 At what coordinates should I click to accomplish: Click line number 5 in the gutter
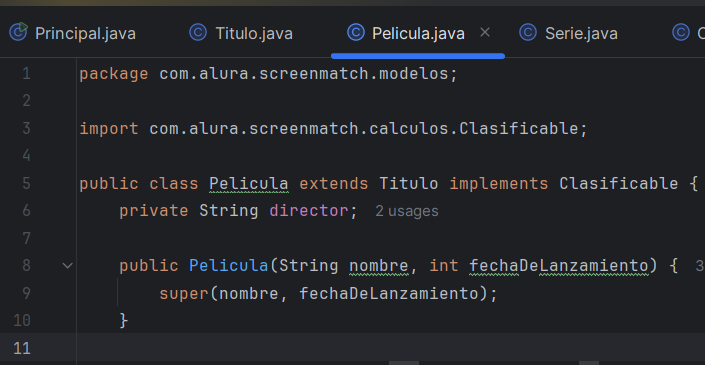[26, 183]
